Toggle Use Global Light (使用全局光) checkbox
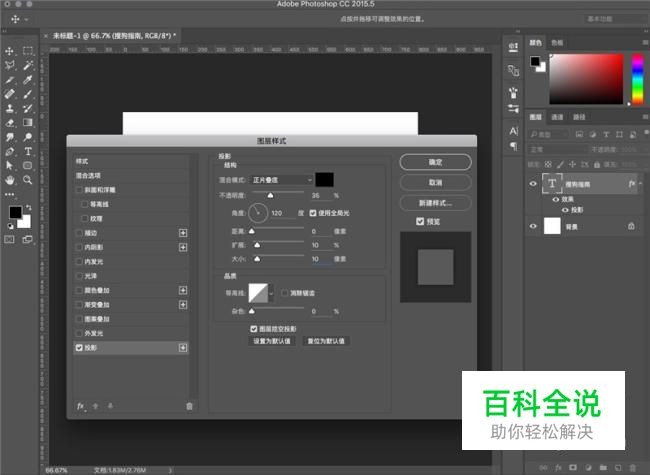 tap(313, 213)
